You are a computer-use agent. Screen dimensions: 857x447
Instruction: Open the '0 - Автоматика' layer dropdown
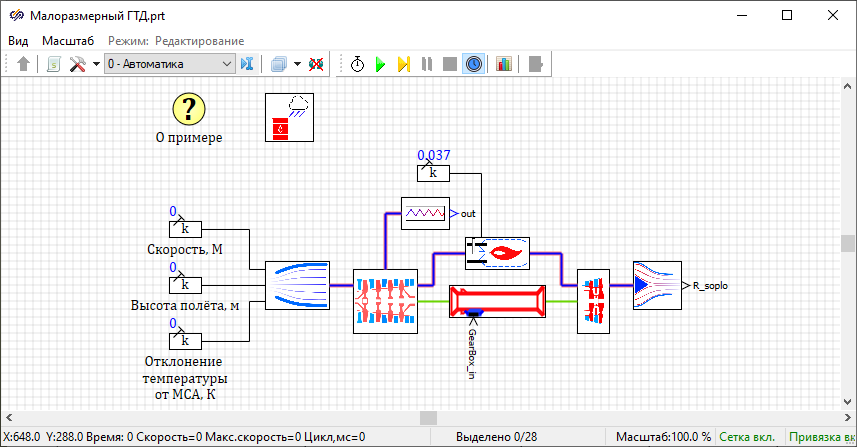coord(169,64)
